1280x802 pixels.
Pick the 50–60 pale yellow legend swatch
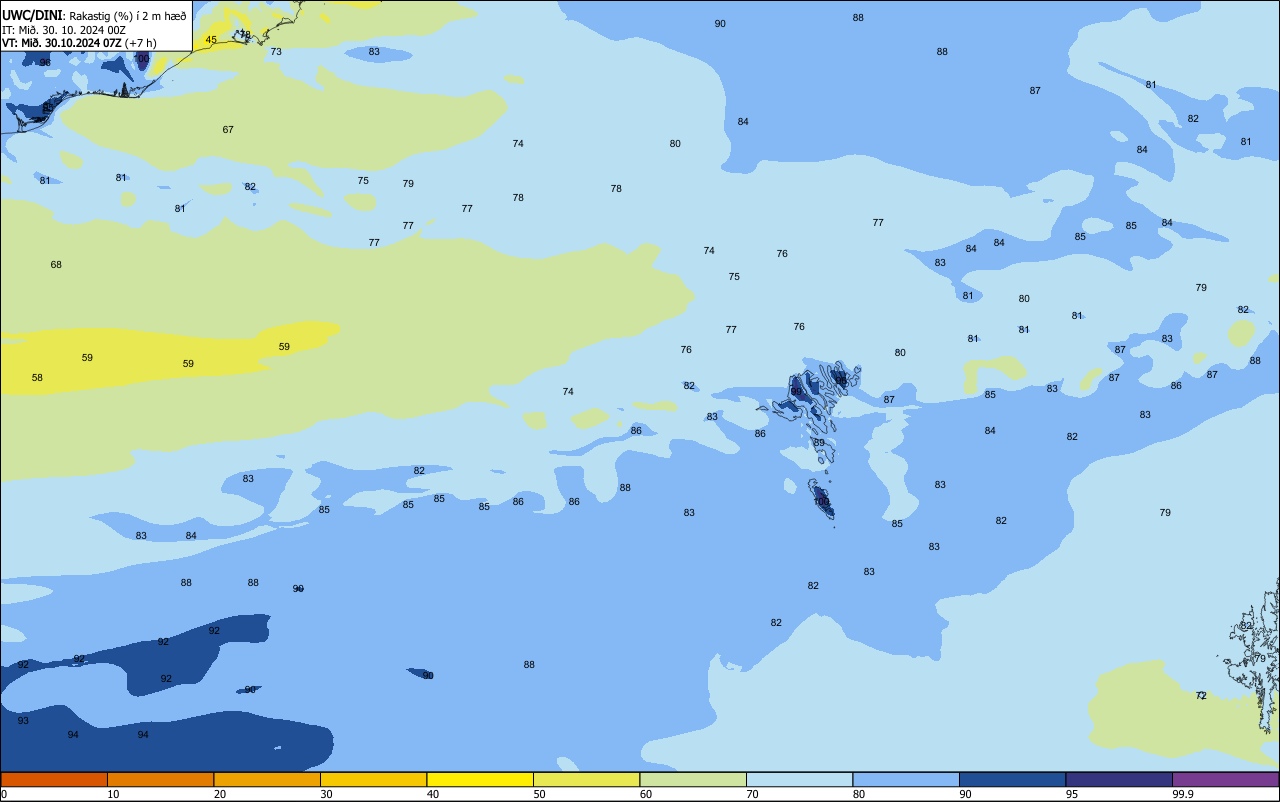coord(586,779)
